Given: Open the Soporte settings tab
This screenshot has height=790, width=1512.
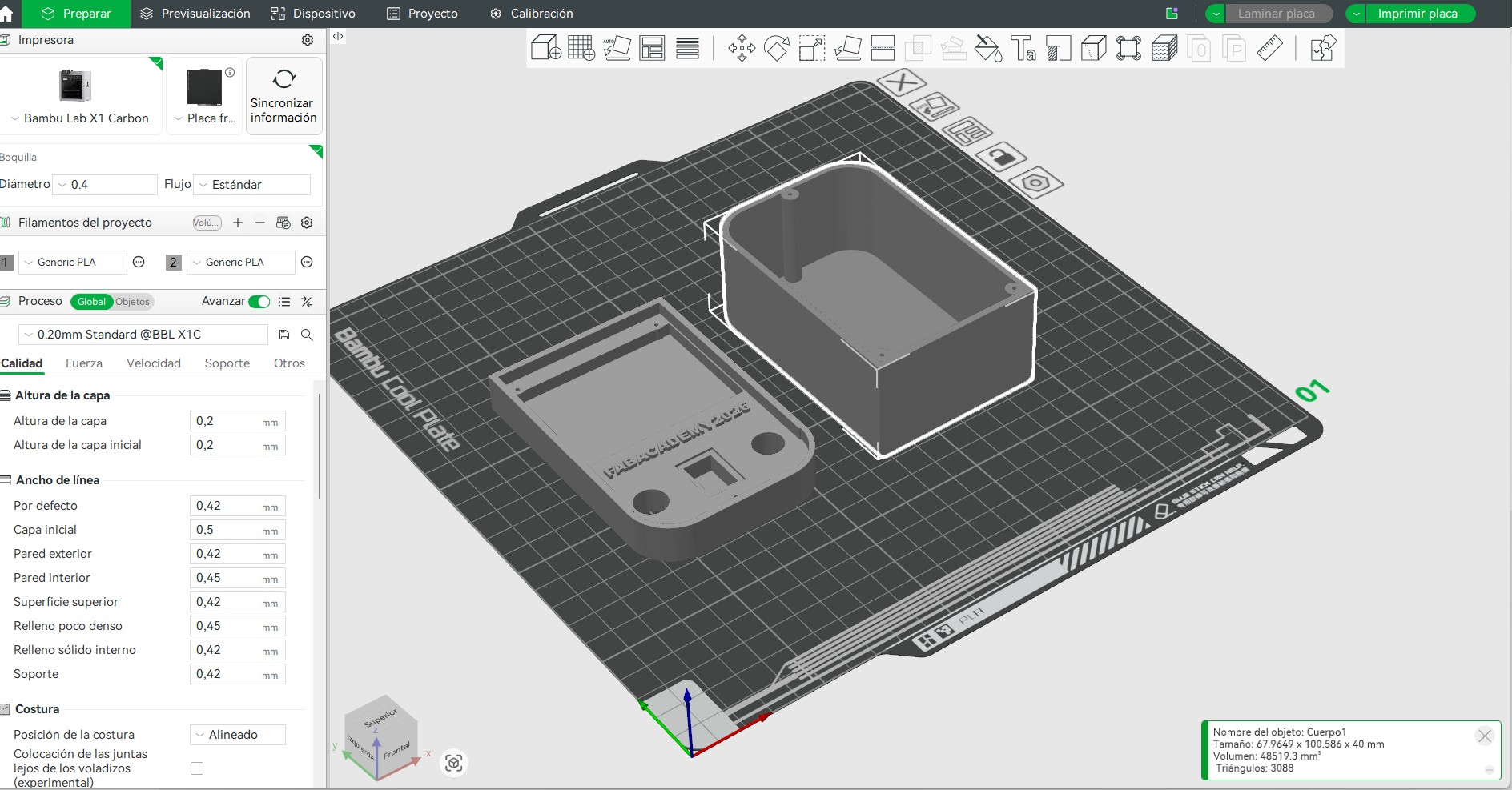Looking at the screenshot, I should click(x=227, y=363).
